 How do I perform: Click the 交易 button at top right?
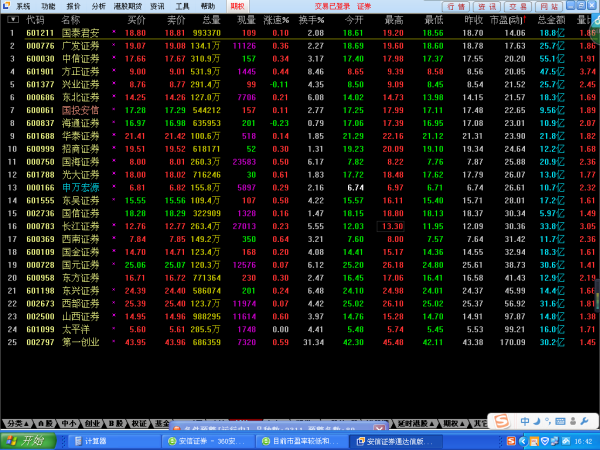(x=518, y=7)
